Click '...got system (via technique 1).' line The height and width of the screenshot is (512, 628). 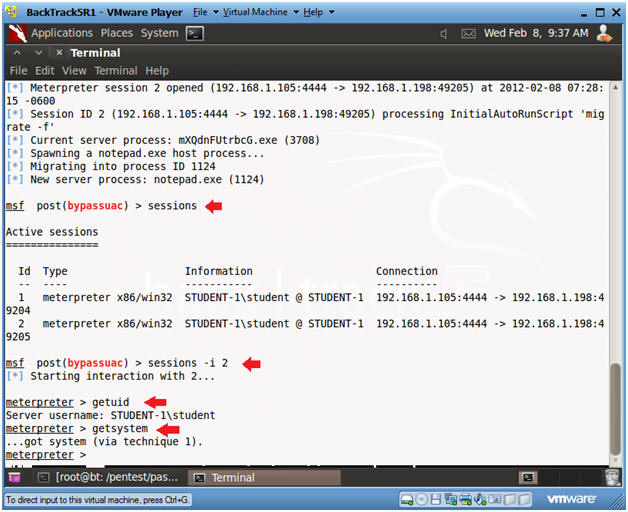(x=105, y=441)
